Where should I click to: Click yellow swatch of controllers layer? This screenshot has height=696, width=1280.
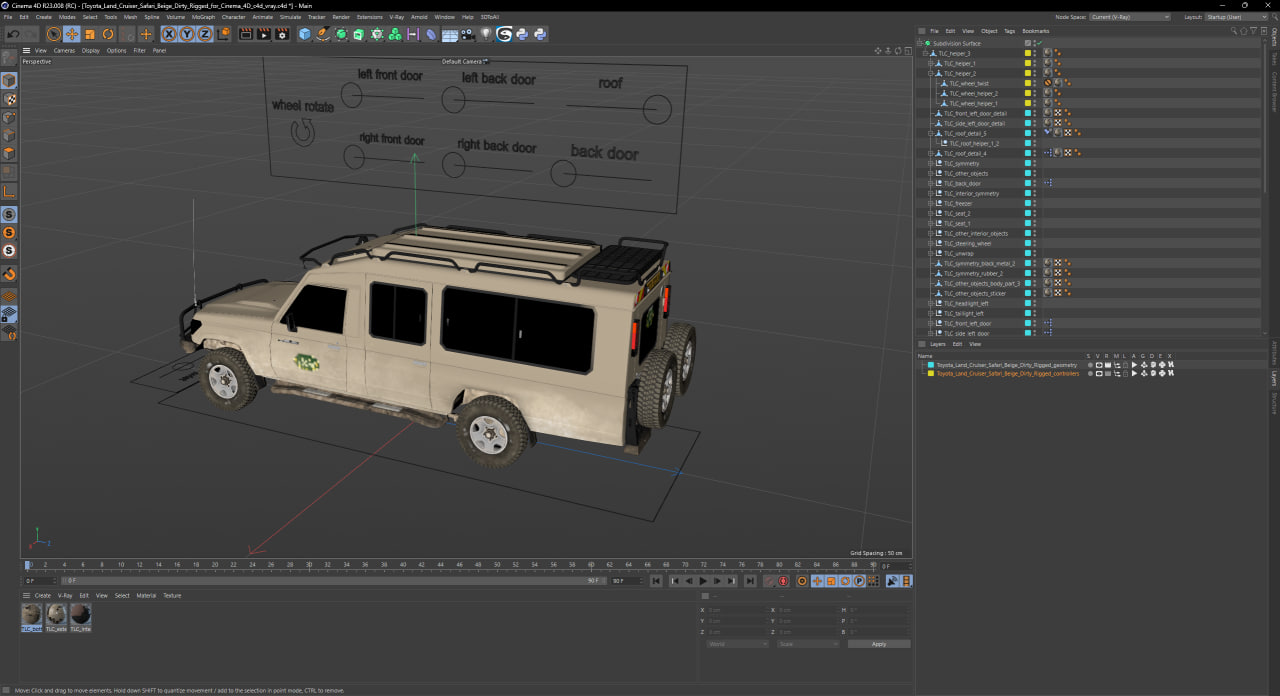[x=931, y=374]
